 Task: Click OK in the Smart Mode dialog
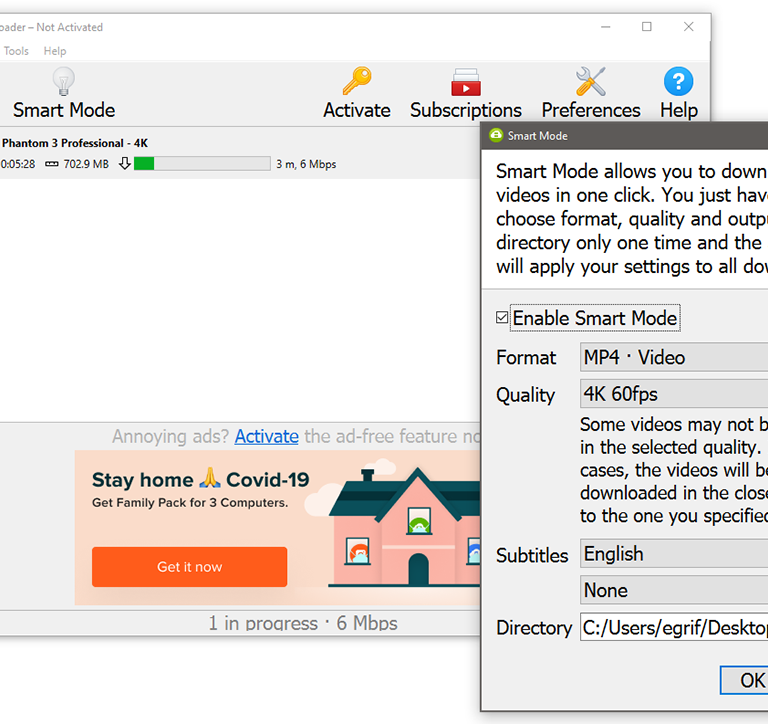click(744, 680)
